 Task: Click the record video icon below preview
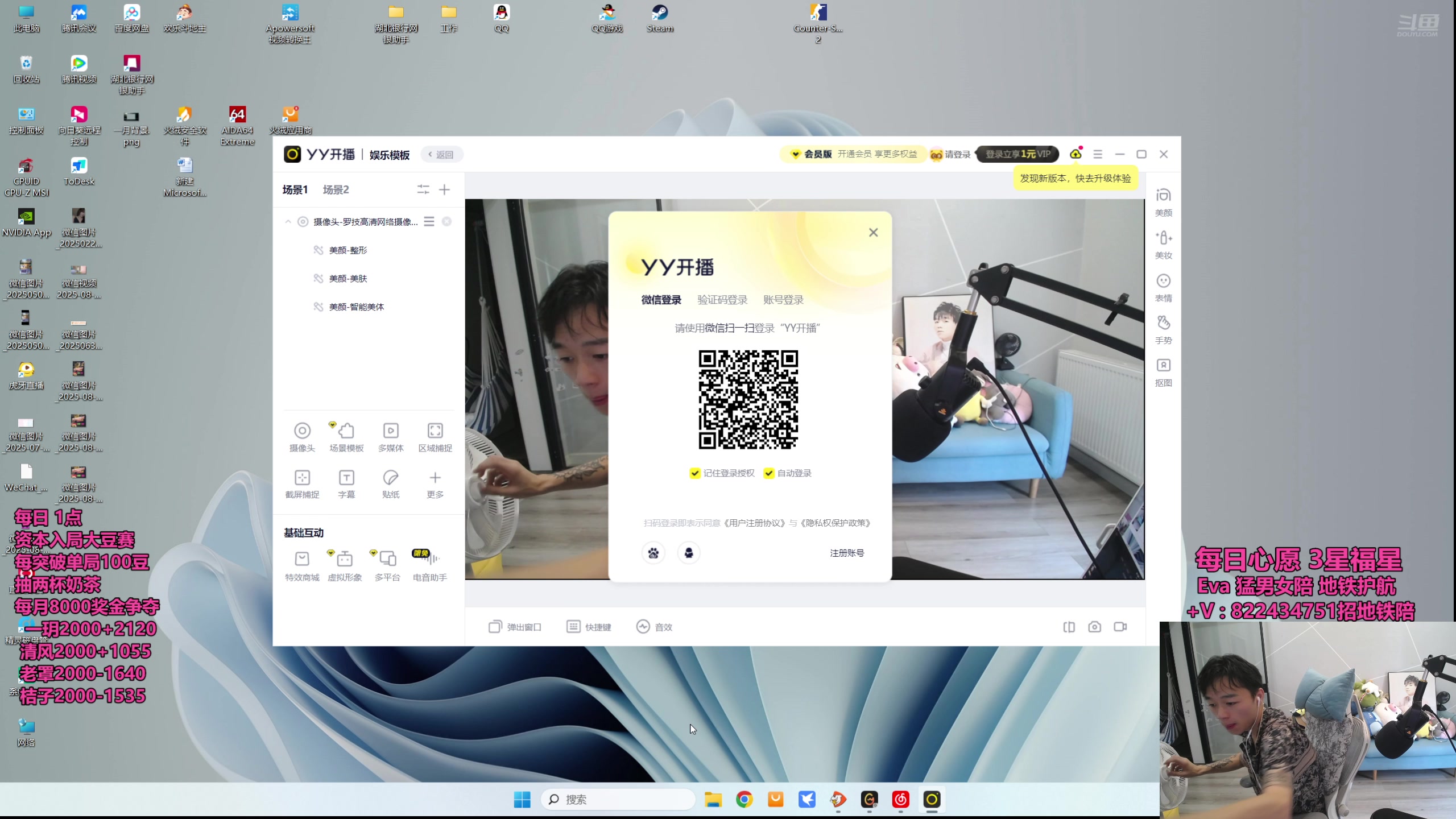1120,627
